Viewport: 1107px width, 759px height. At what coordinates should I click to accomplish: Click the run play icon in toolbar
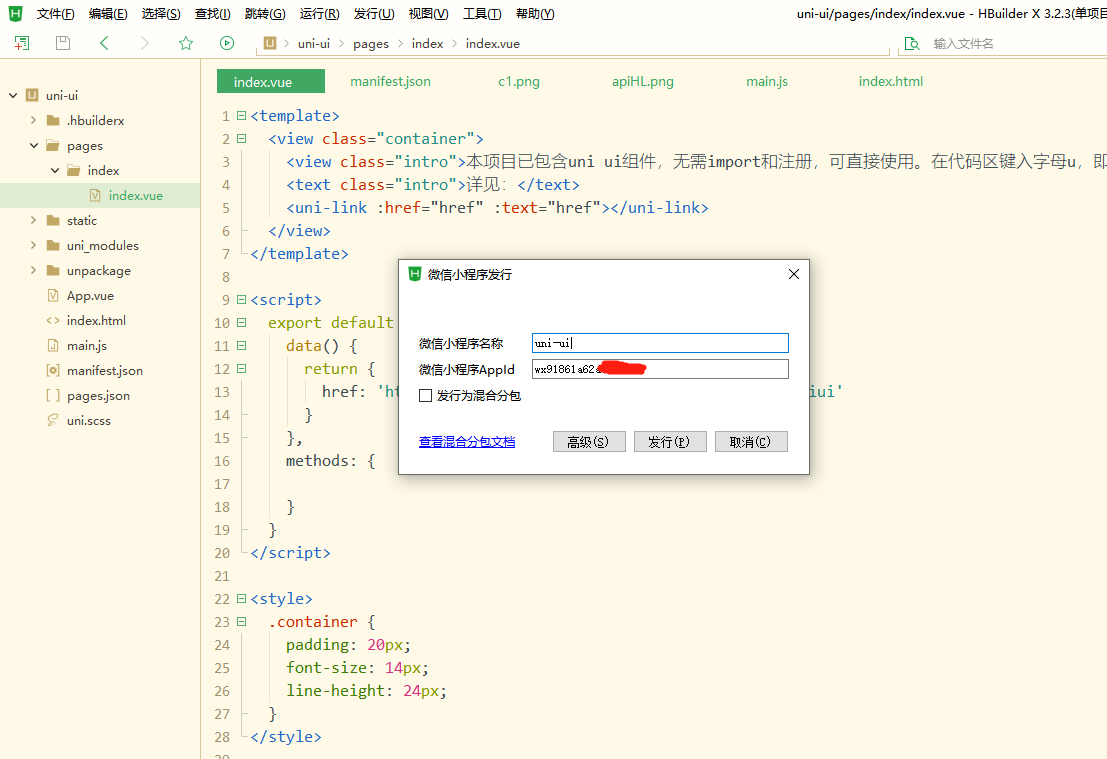(227, 43)
